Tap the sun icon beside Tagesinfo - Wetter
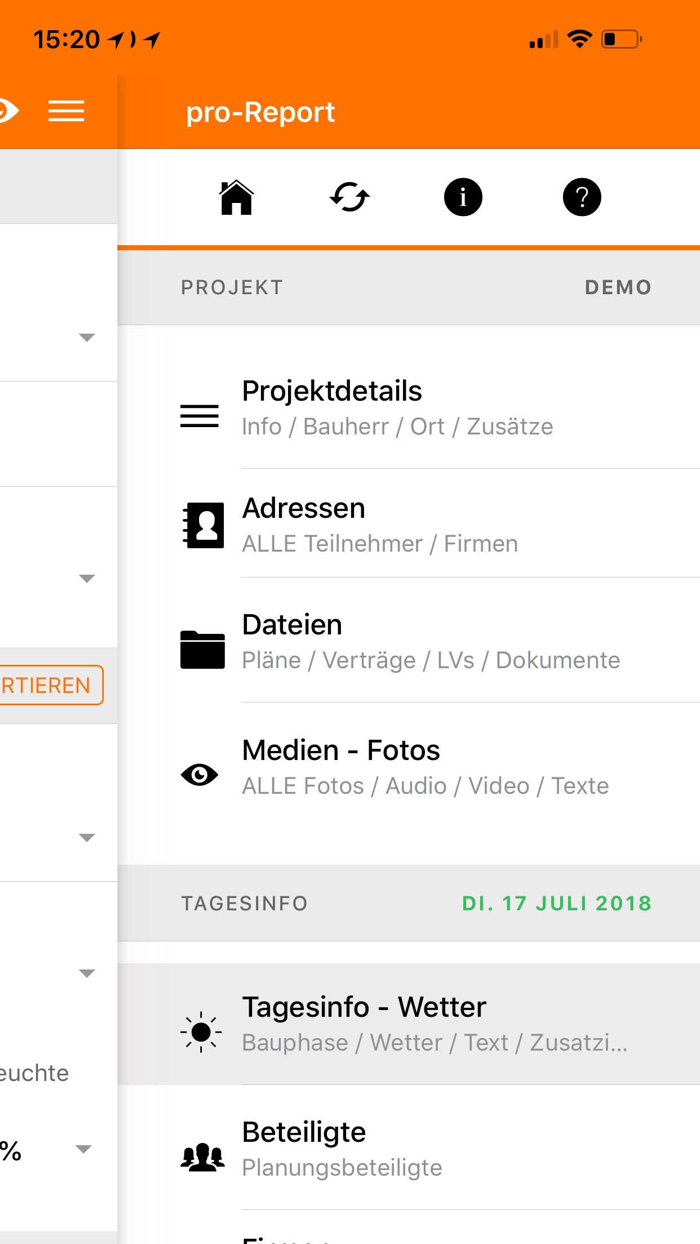The width and height of the screenshot is (700, 1244). point(200,1031)
